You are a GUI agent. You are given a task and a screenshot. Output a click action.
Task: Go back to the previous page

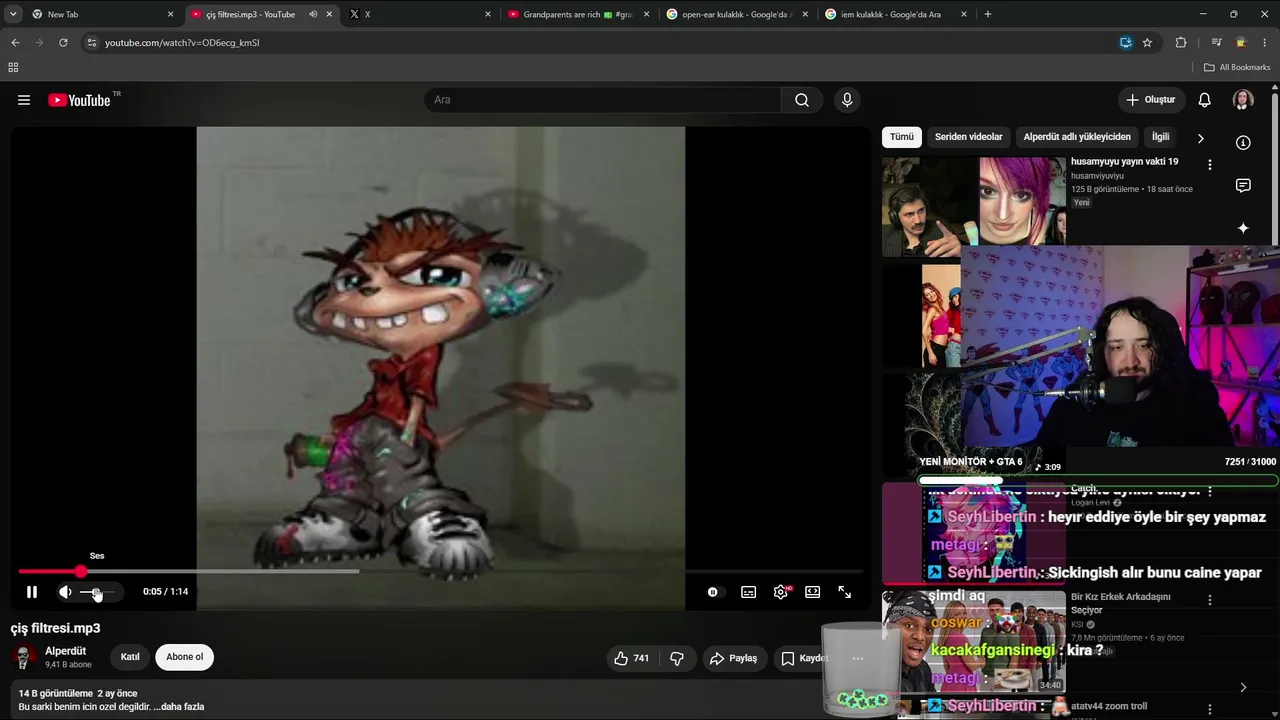coord(15,43)
